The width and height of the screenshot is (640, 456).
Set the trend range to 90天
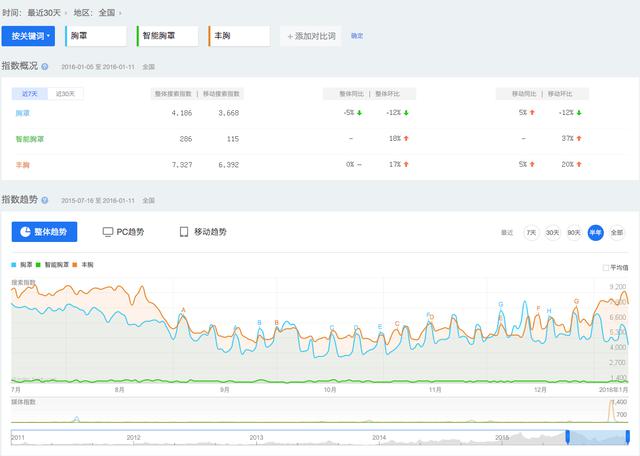point(574,233)
